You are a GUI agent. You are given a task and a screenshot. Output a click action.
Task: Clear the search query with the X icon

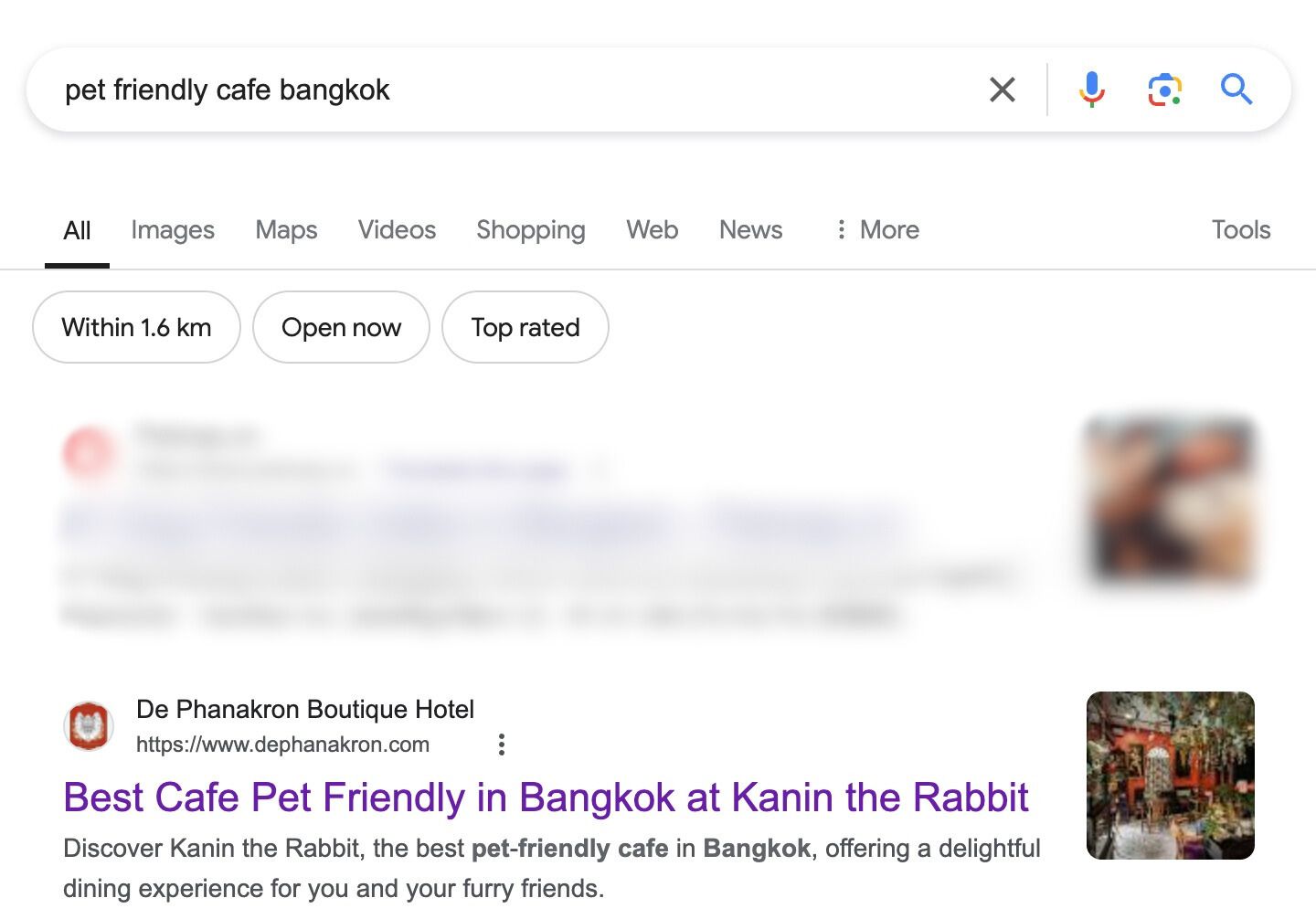(x=1002, y=89)
